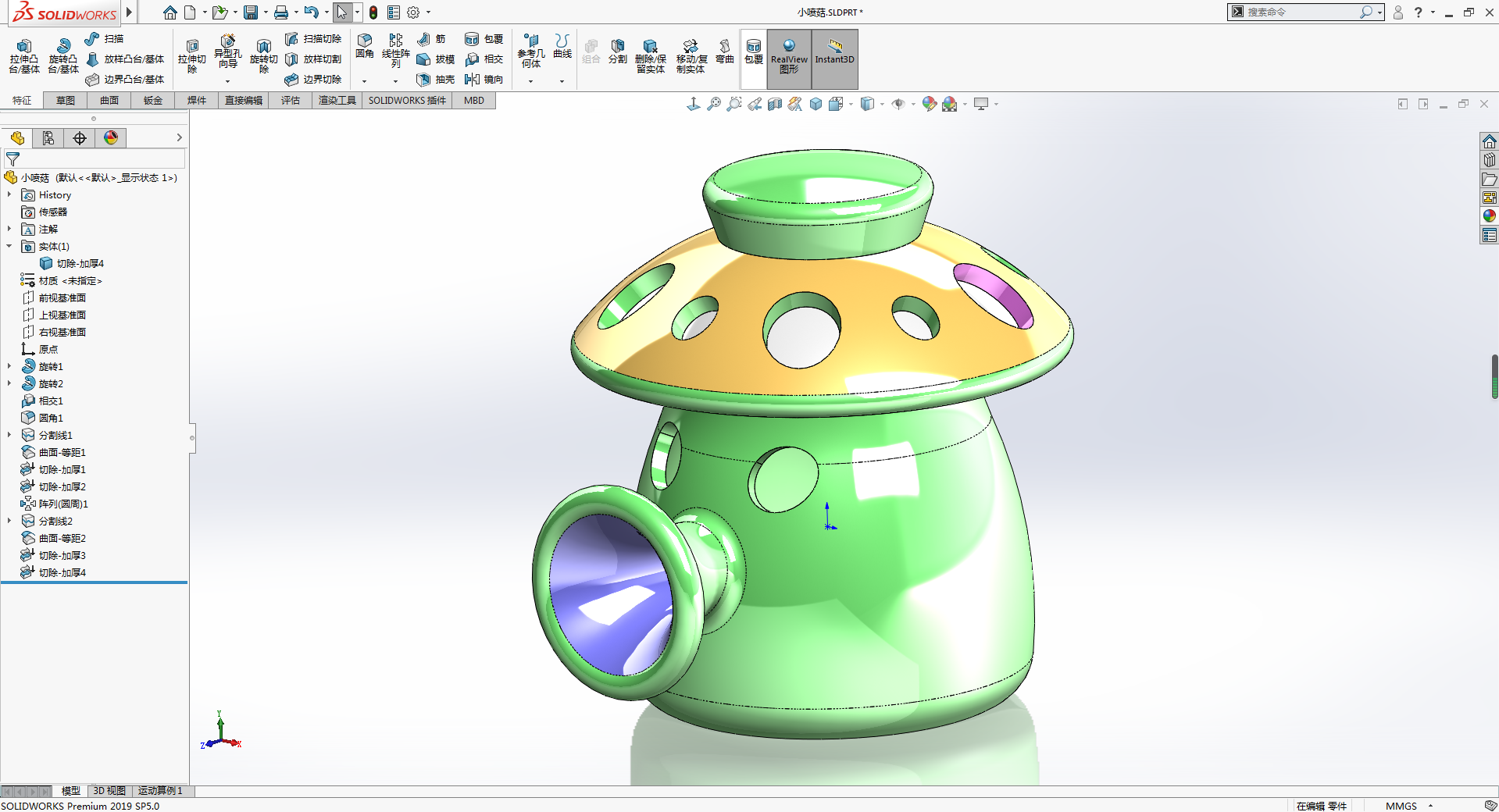Image resolution: width=1499 pixels, height=812 pixels.
Task: Click the Delete/Keep Body (删除/保留实体) tool
Action: point(651,56)
